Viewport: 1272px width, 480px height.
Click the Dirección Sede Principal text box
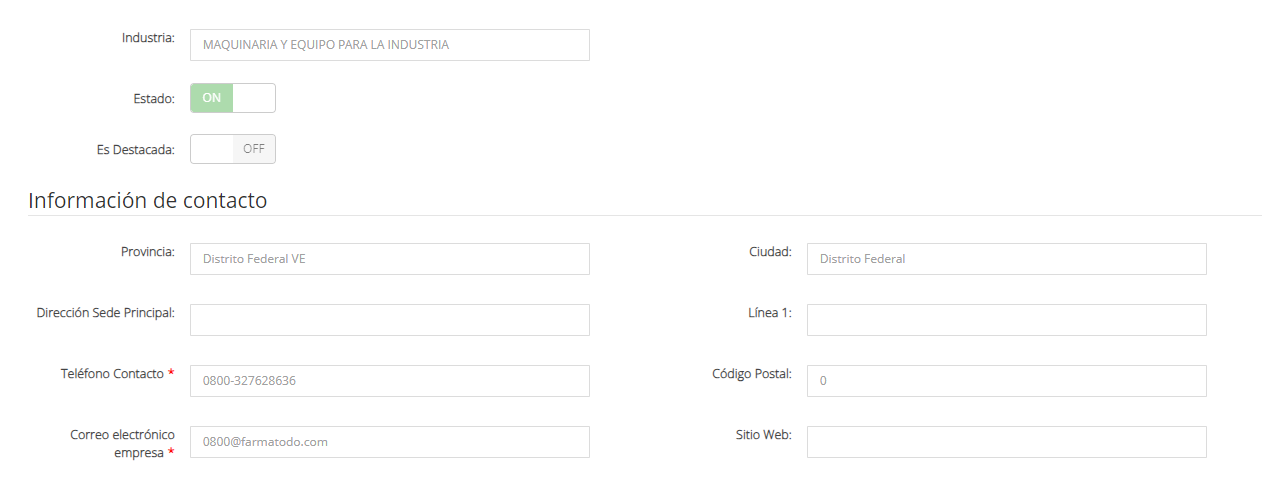pyautogui.click(x=389, y=320)
